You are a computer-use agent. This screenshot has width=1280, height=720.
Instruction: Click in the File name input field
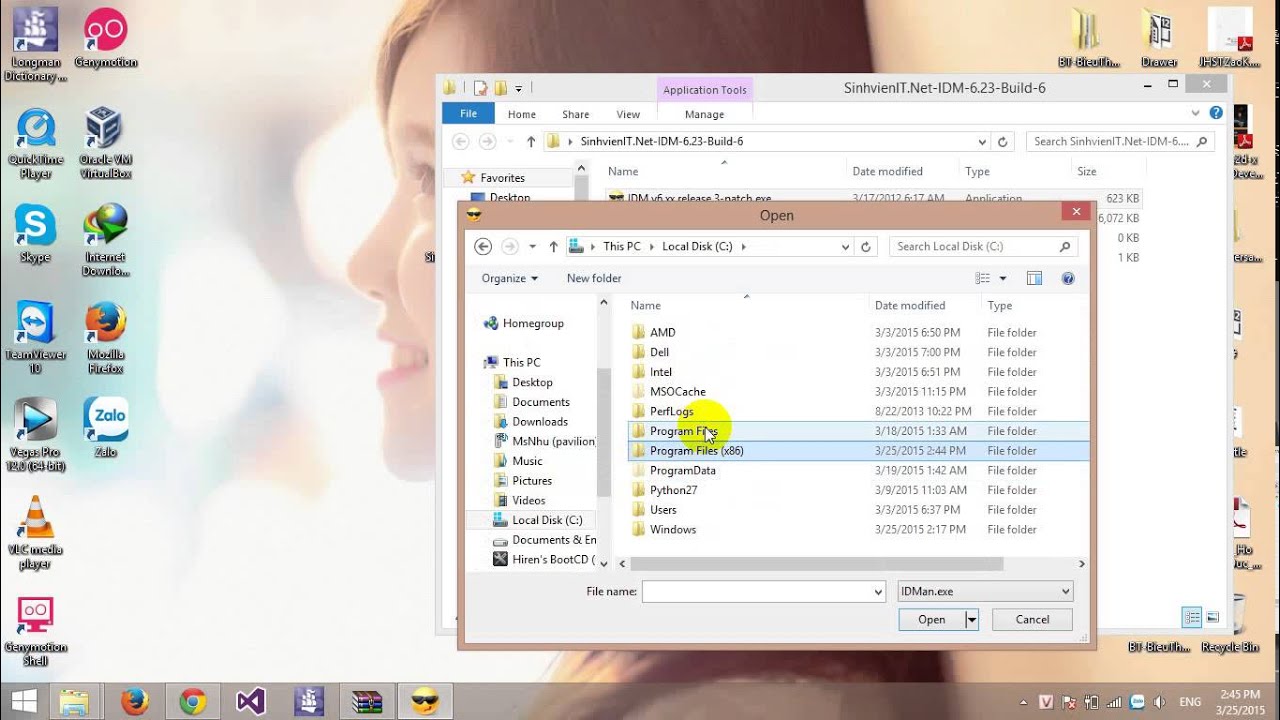pyautogui.click(x=757, y=592)
